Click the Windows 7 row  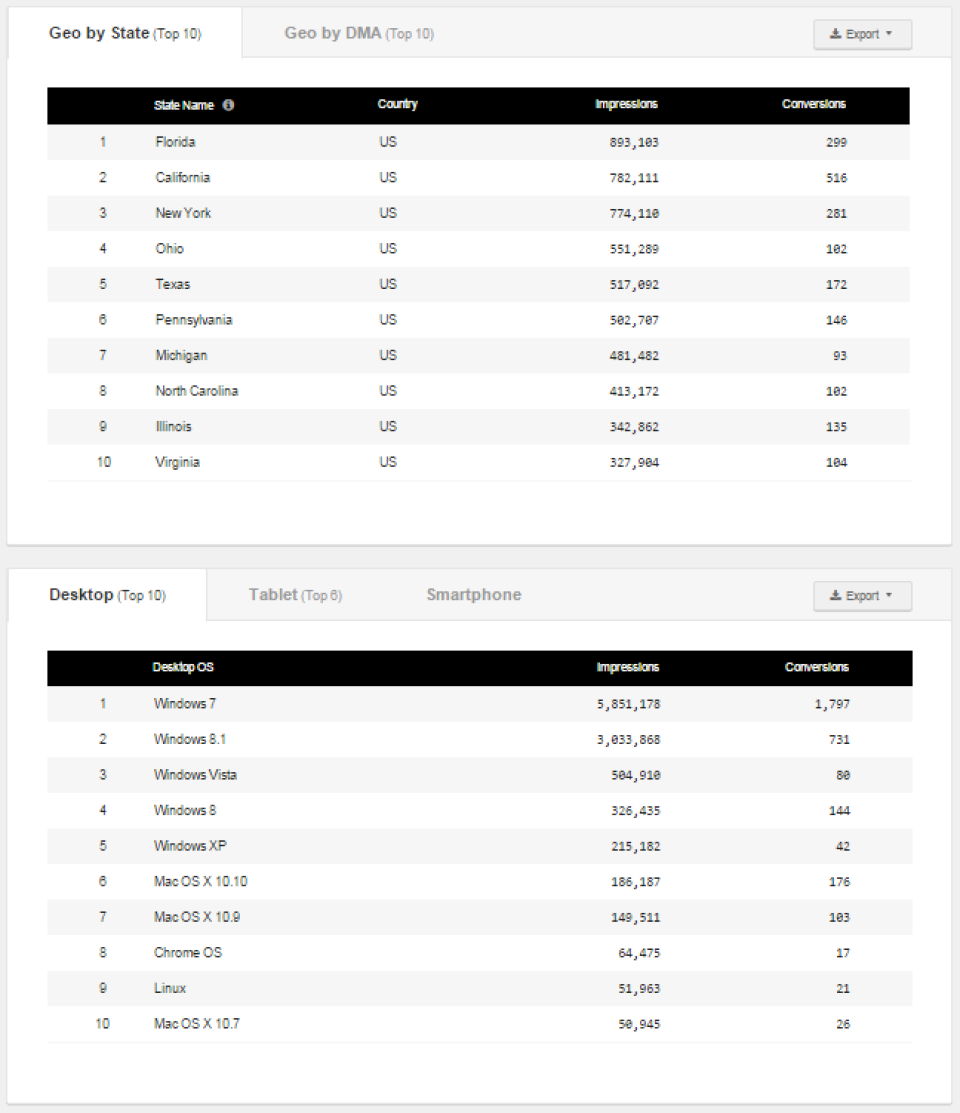click(400, 703)
